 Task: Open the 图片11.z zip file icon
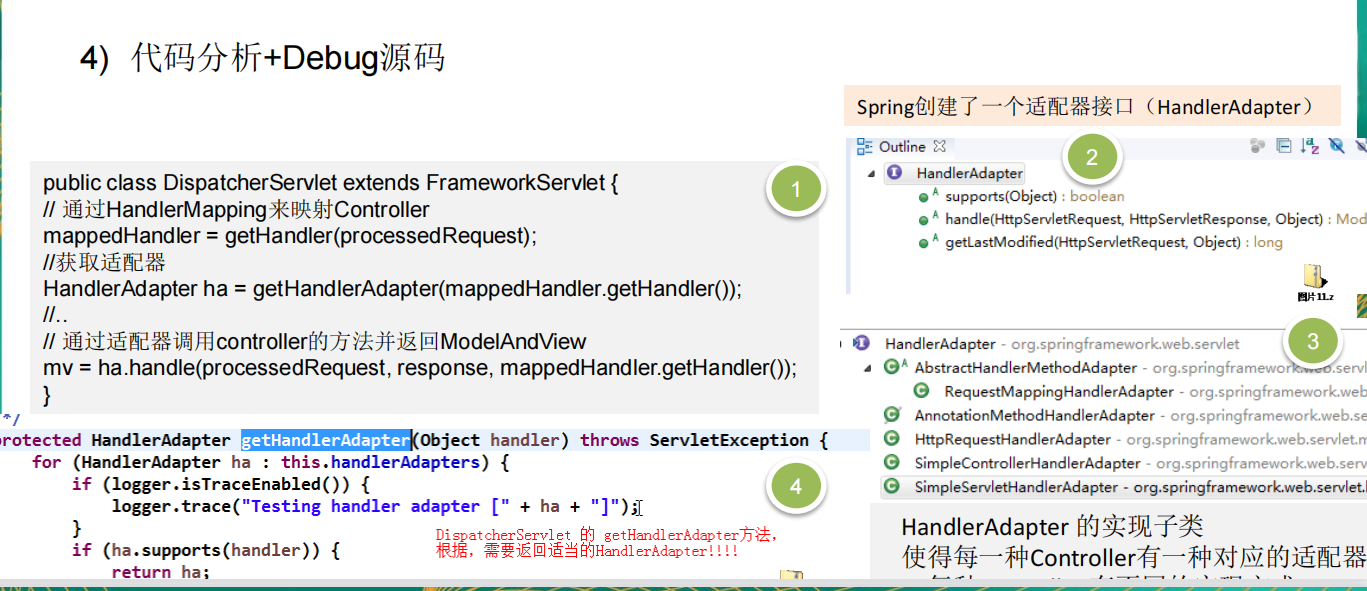click(x=1315, y=283)
